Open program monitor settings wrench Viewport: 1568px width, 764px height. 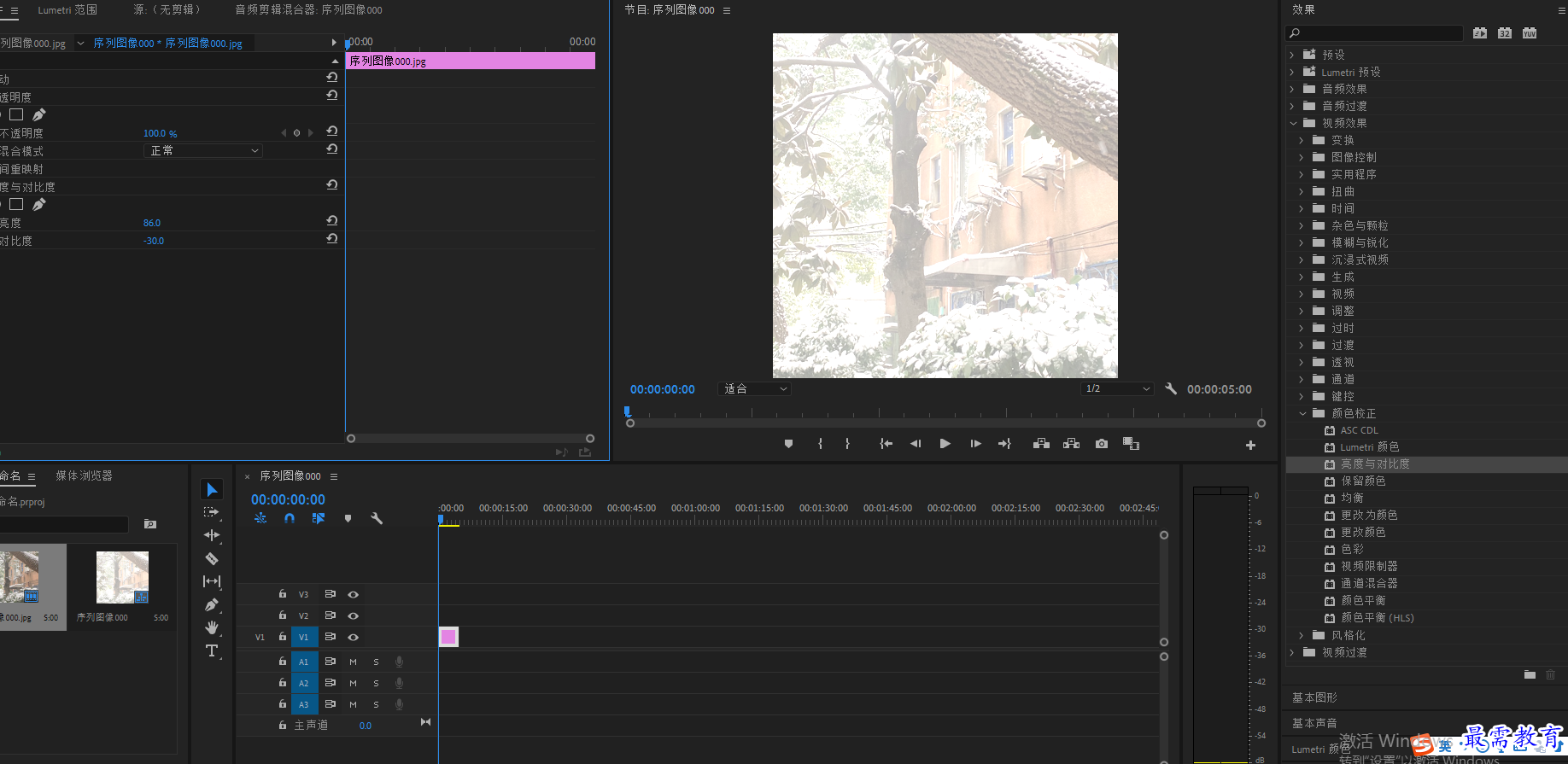tap(1171, 388)
